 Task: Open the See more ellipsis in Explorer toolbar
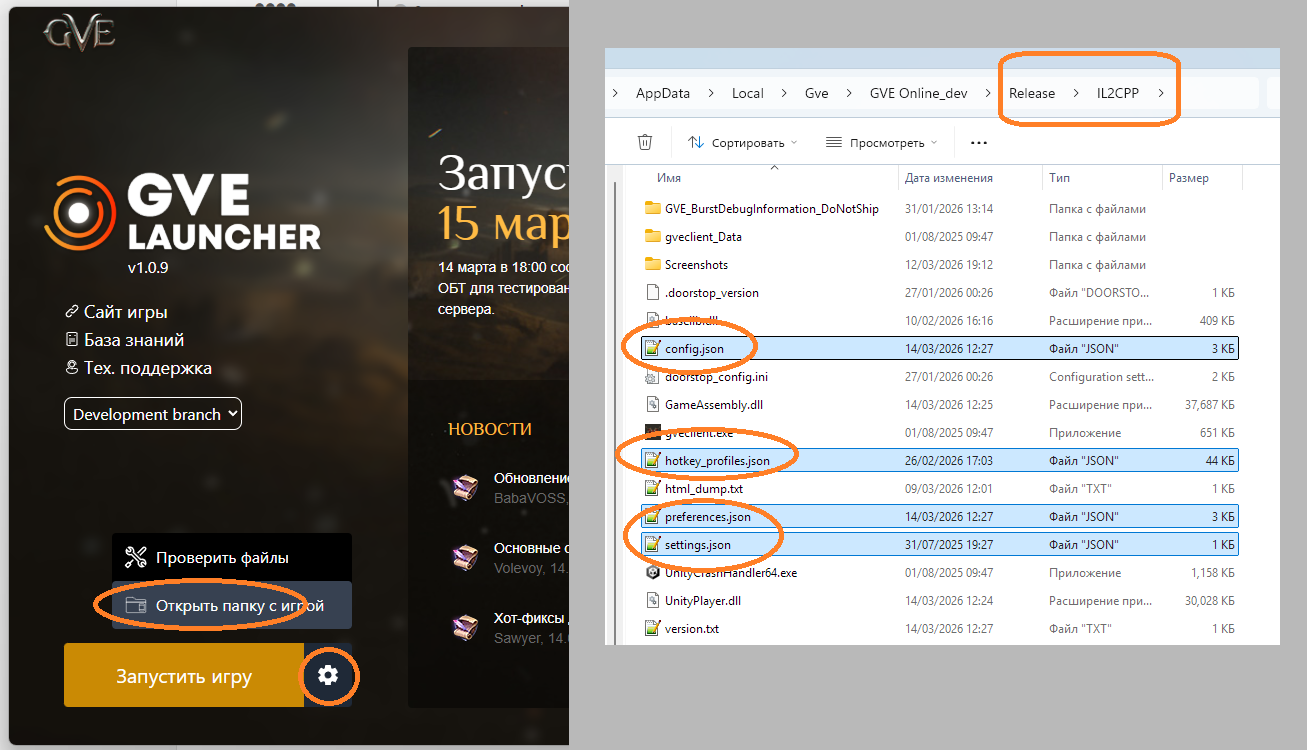point(979,142)
